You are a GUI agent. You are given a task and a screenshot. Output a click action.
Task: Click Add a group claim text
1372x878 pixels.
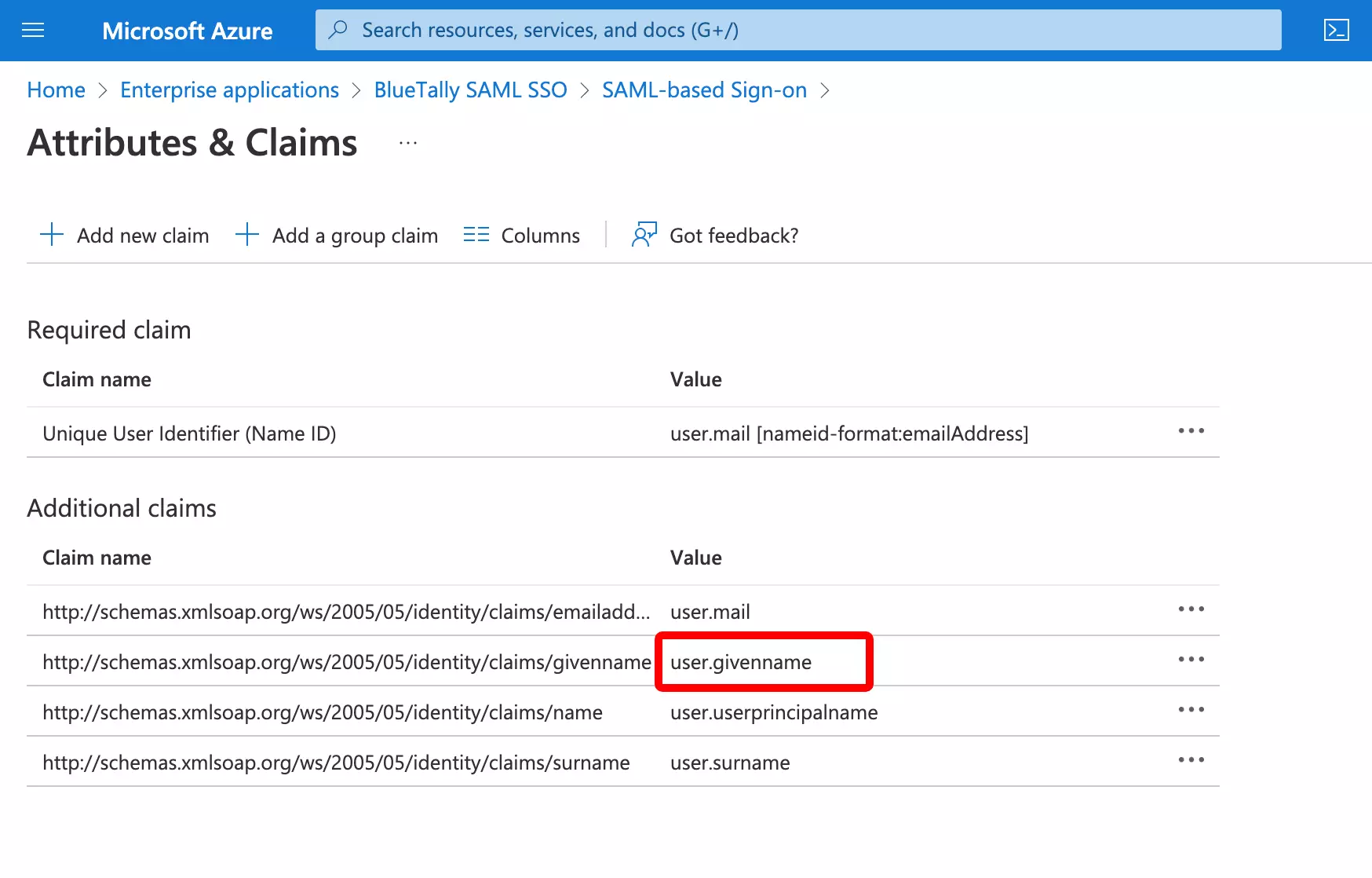click(355, 236)
